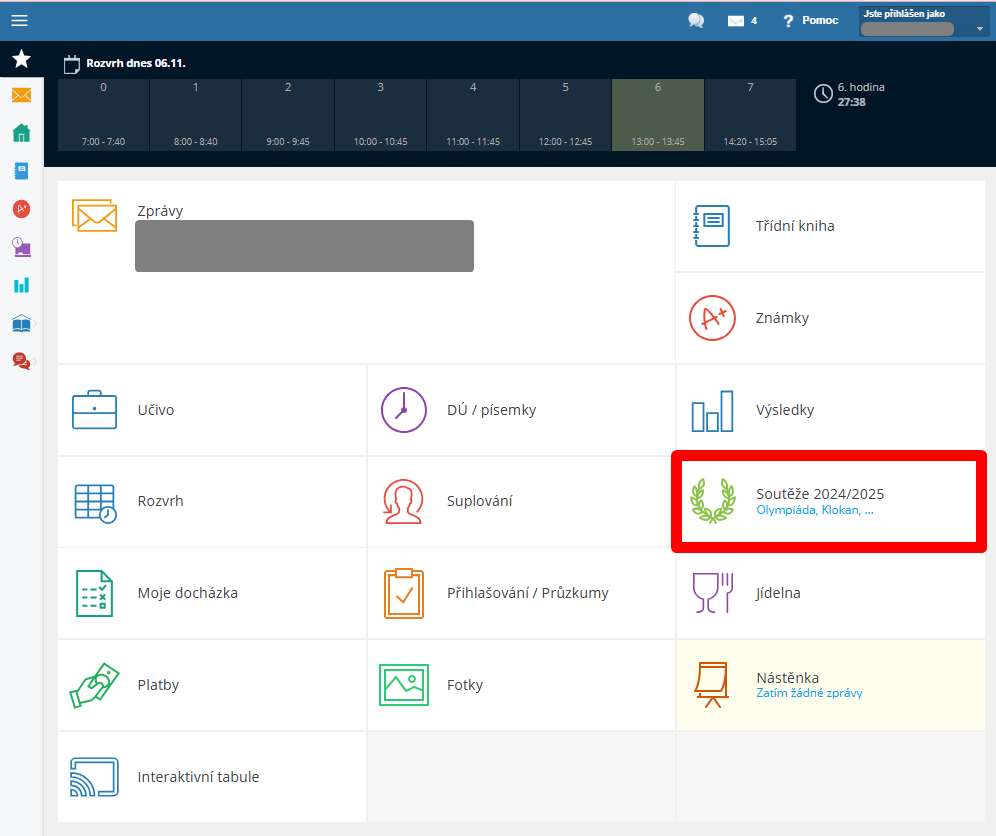Viewport: 996px width, 836px height.
Task: Click the Platby hand with money icon
Action: coord(94,685)
